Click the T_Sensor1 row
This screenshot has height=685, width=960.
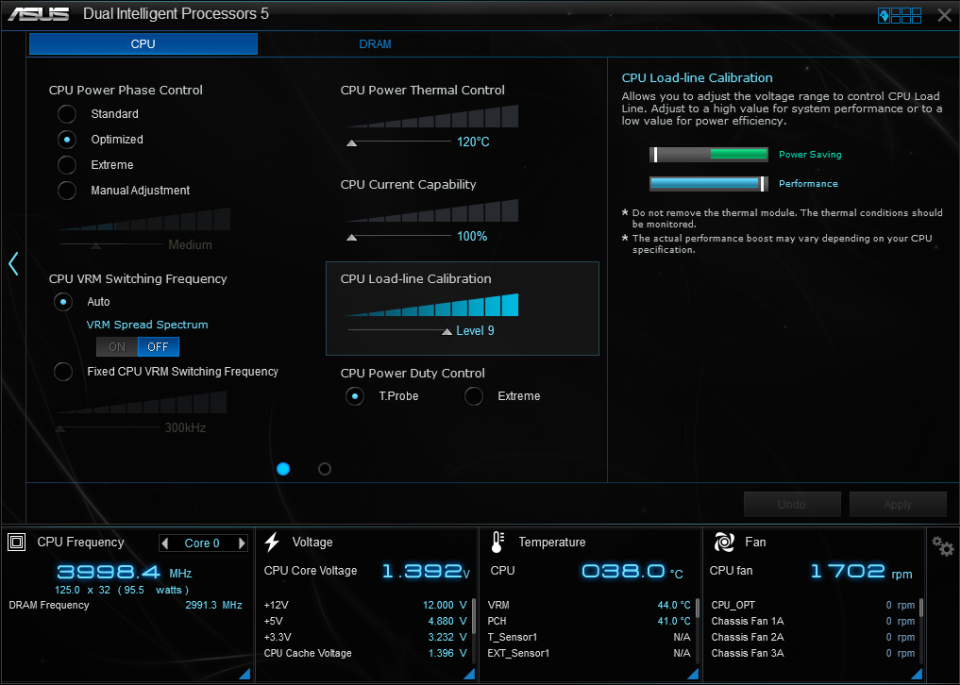tap(589, 637)
